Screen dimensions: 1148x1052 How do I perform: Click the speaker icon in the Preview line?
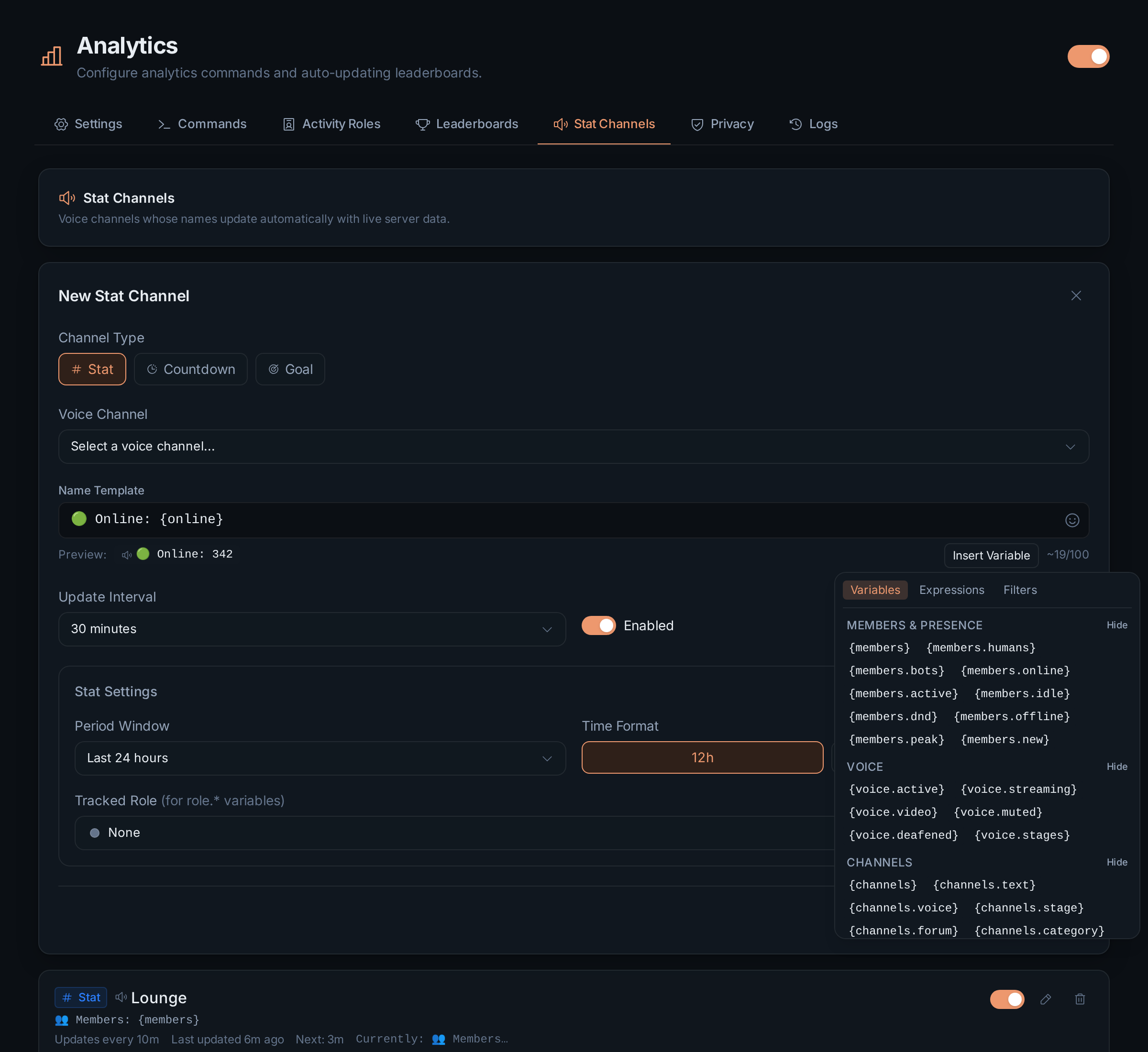[126, 555]
